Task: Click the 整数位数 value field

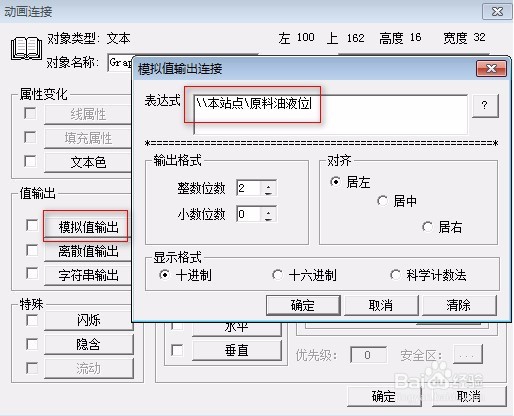Action: (248, 188)
